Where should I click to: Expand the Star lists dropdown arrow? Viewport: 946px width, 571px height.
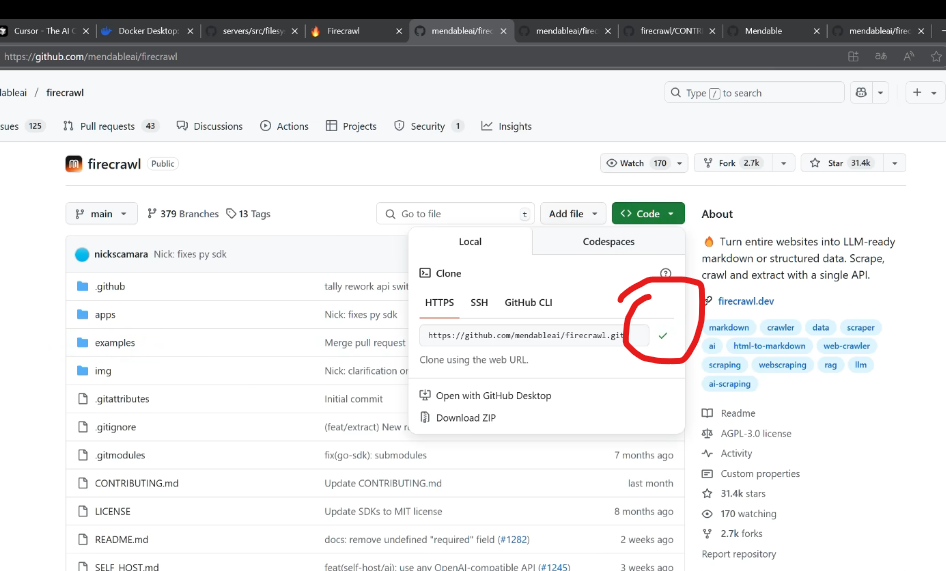click(895, 163)
